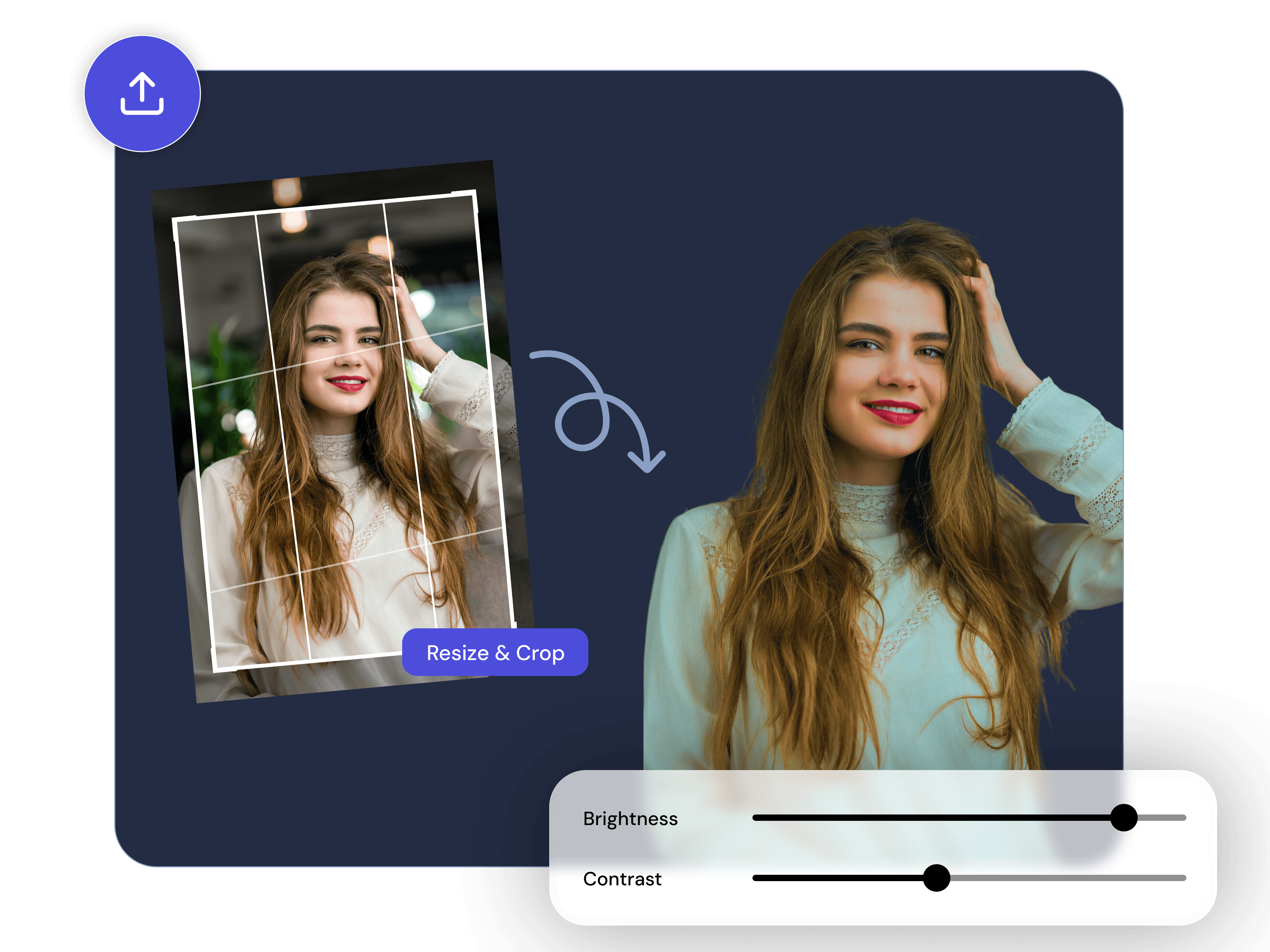Click the Brightness slider handle

coord(1124,818)
